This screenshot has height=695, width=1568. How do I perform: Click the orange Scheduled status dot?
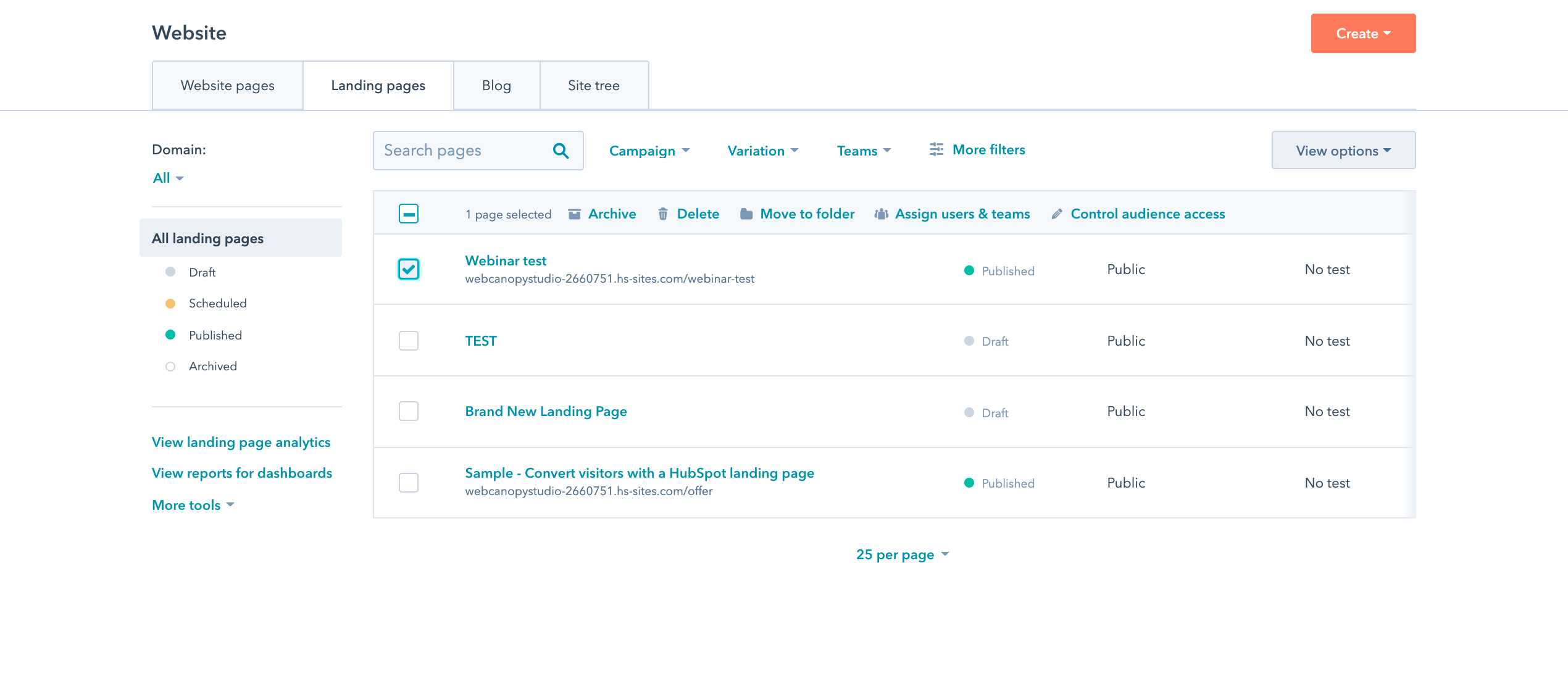(170, 303)
